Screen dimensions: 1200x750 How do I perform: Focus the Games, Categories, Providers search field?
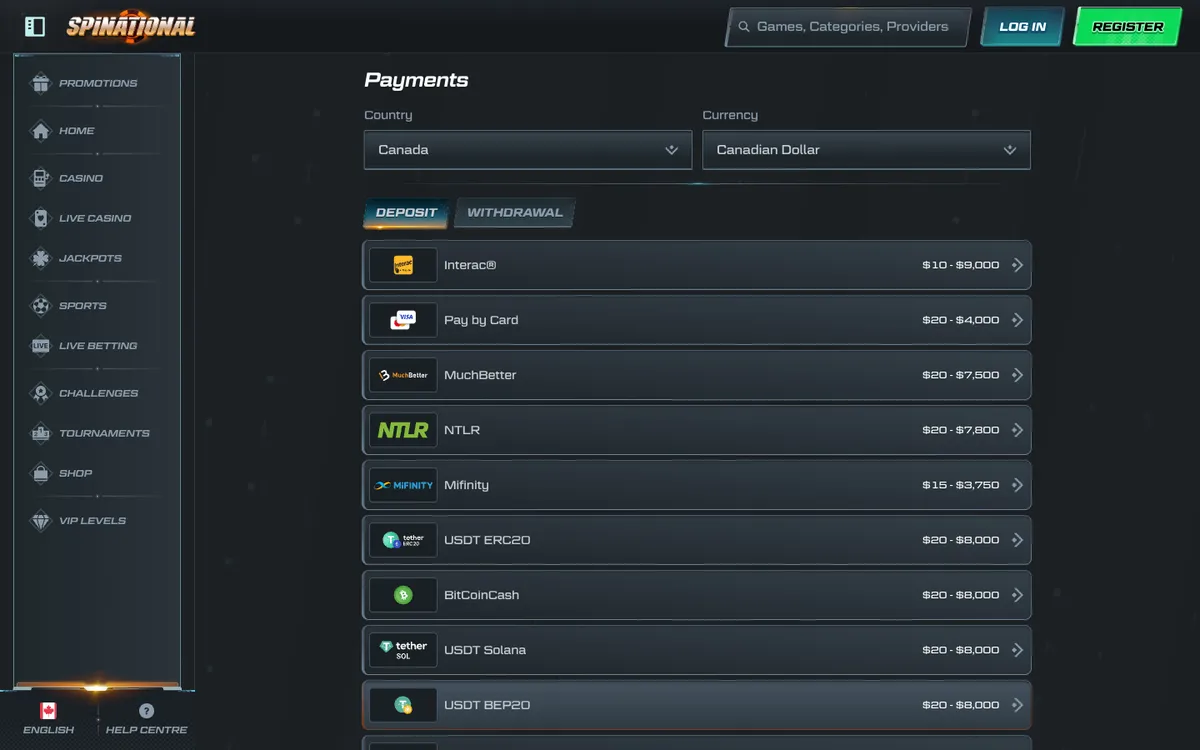pos(848,27)
